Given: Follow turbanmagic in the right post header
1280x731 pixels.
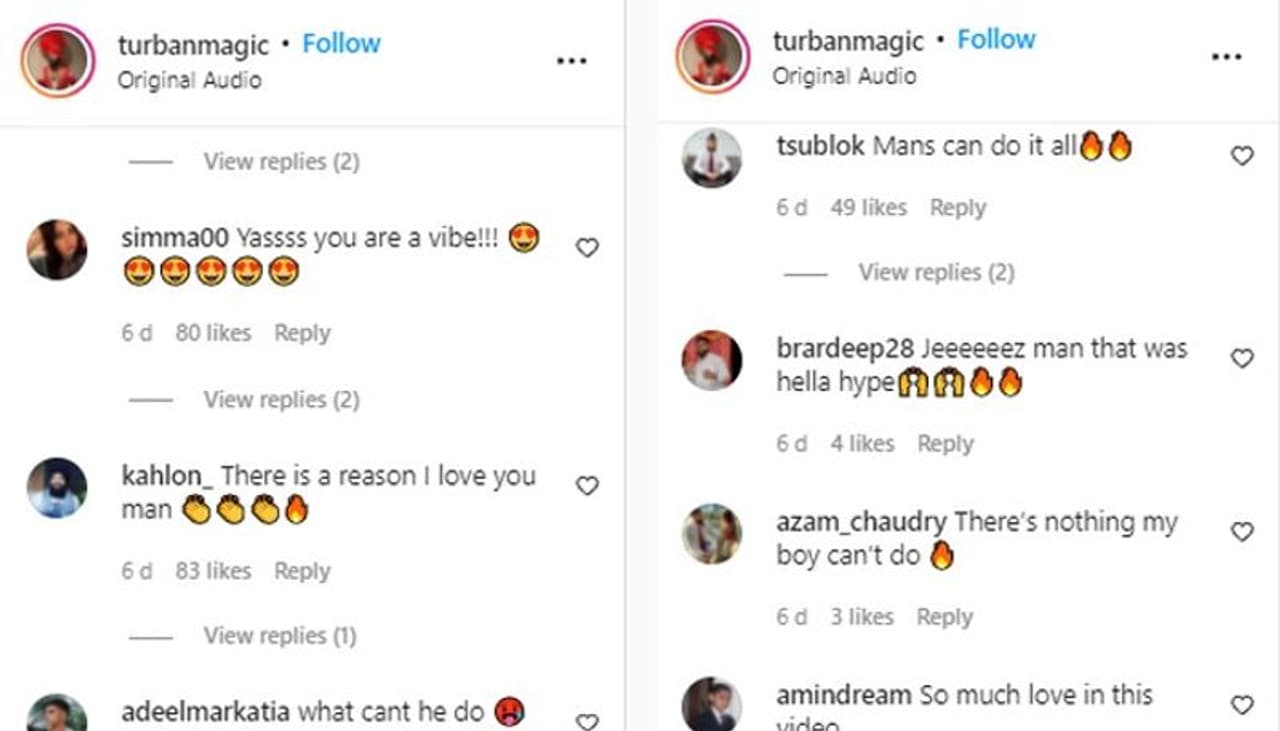Looking at the screenshot, I should click(x=996, y=40).
